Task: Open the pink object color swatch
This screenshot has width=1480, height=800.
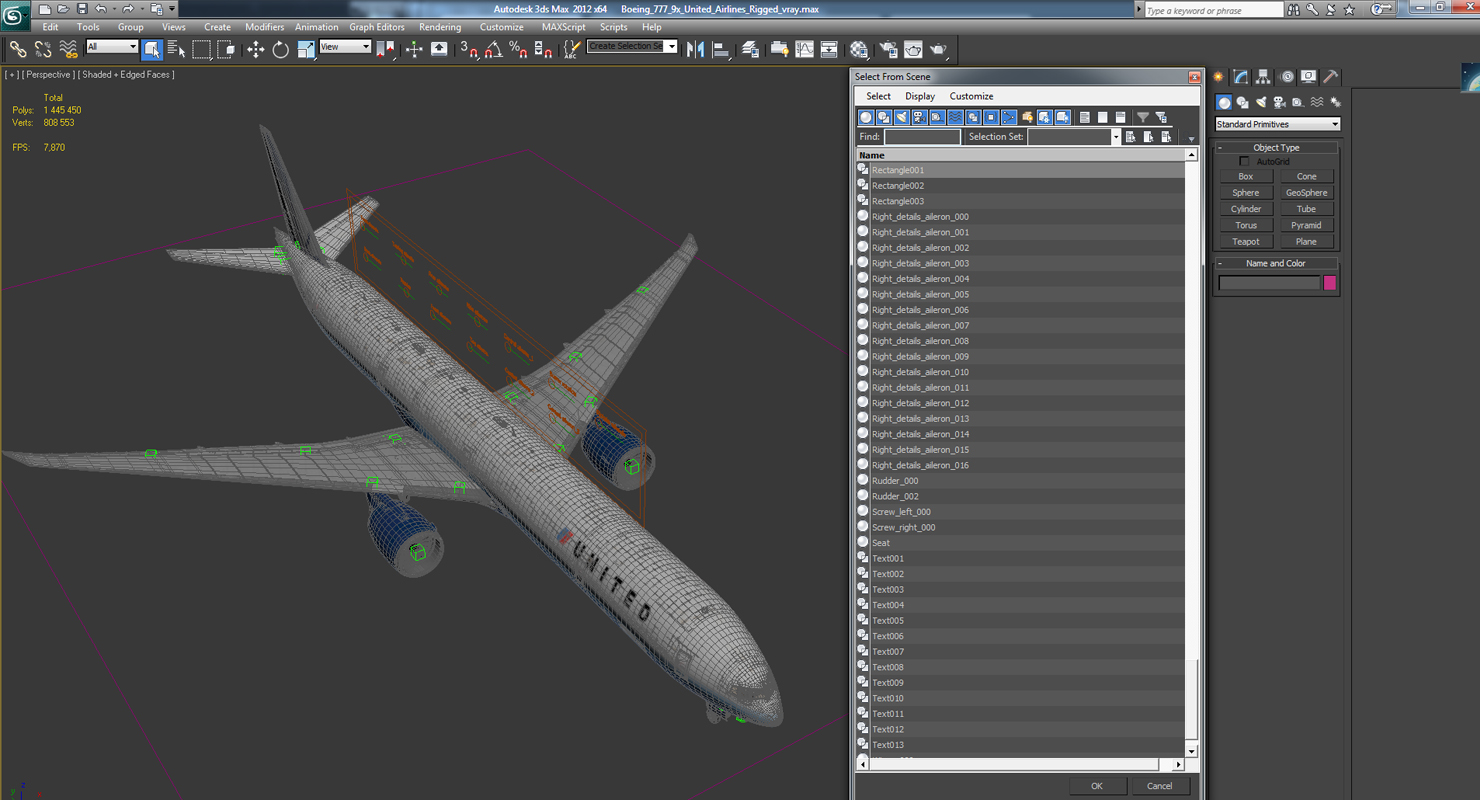Action: (1329, 283)
